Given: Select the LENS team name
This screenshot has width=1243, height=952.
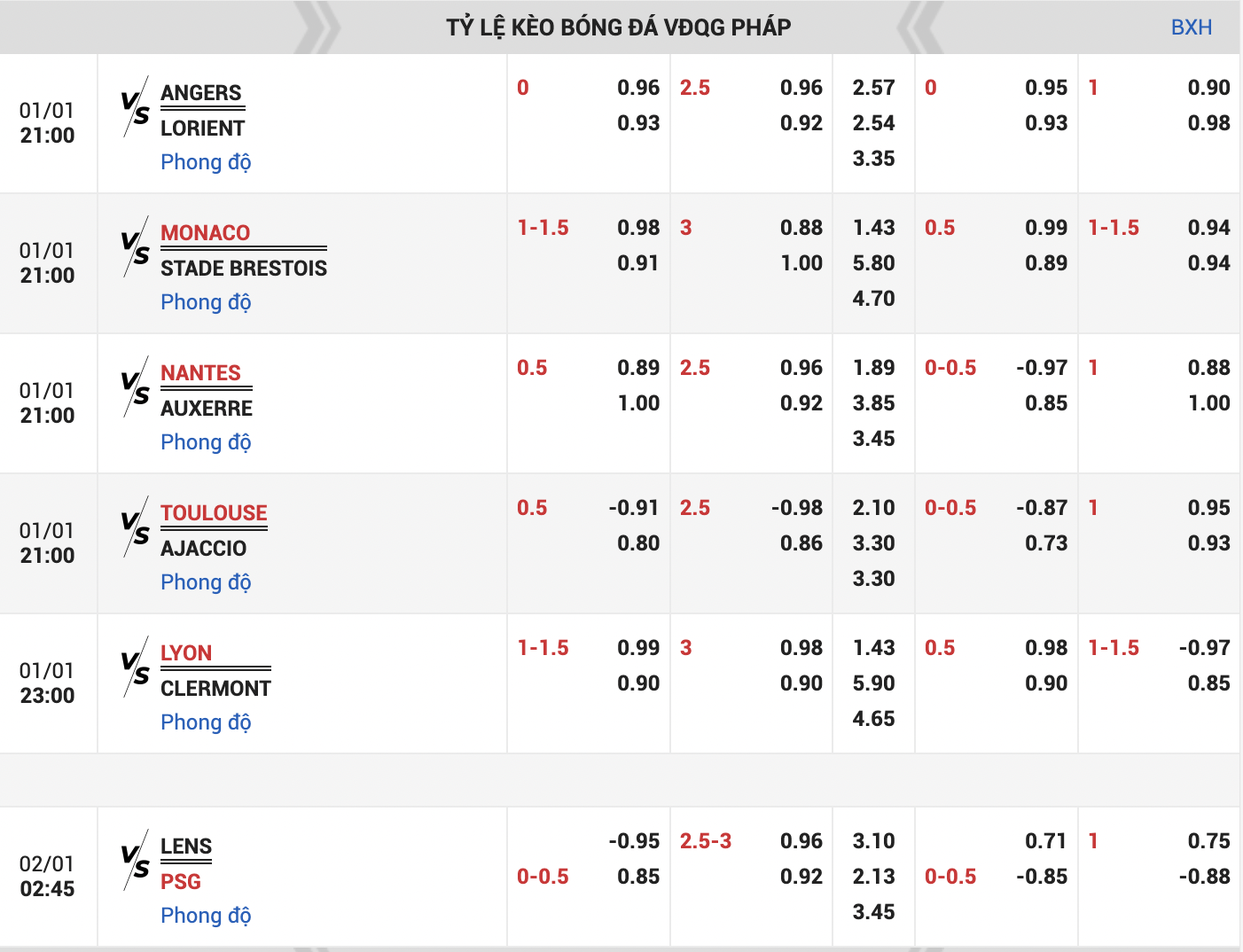Looking at the screenshot, I should point(186,847).
